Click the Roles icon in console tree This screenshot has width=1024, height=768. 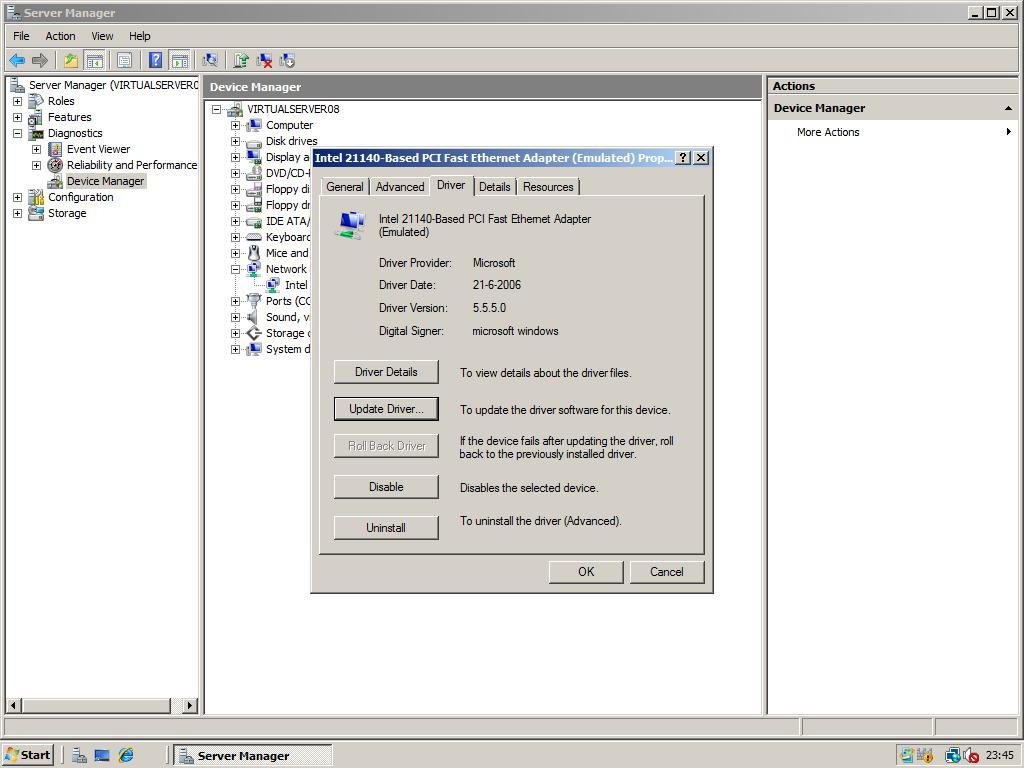[x=36, y=101]
